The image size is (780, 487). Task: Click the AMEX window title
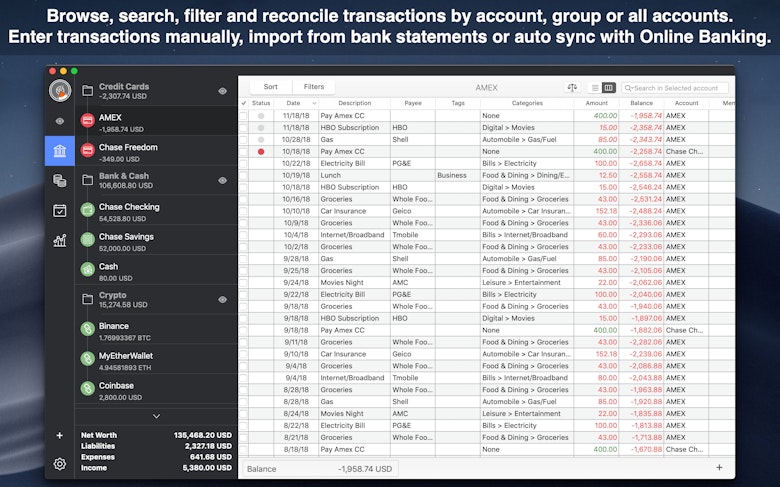pyautogui.click(x=486, y=88)
